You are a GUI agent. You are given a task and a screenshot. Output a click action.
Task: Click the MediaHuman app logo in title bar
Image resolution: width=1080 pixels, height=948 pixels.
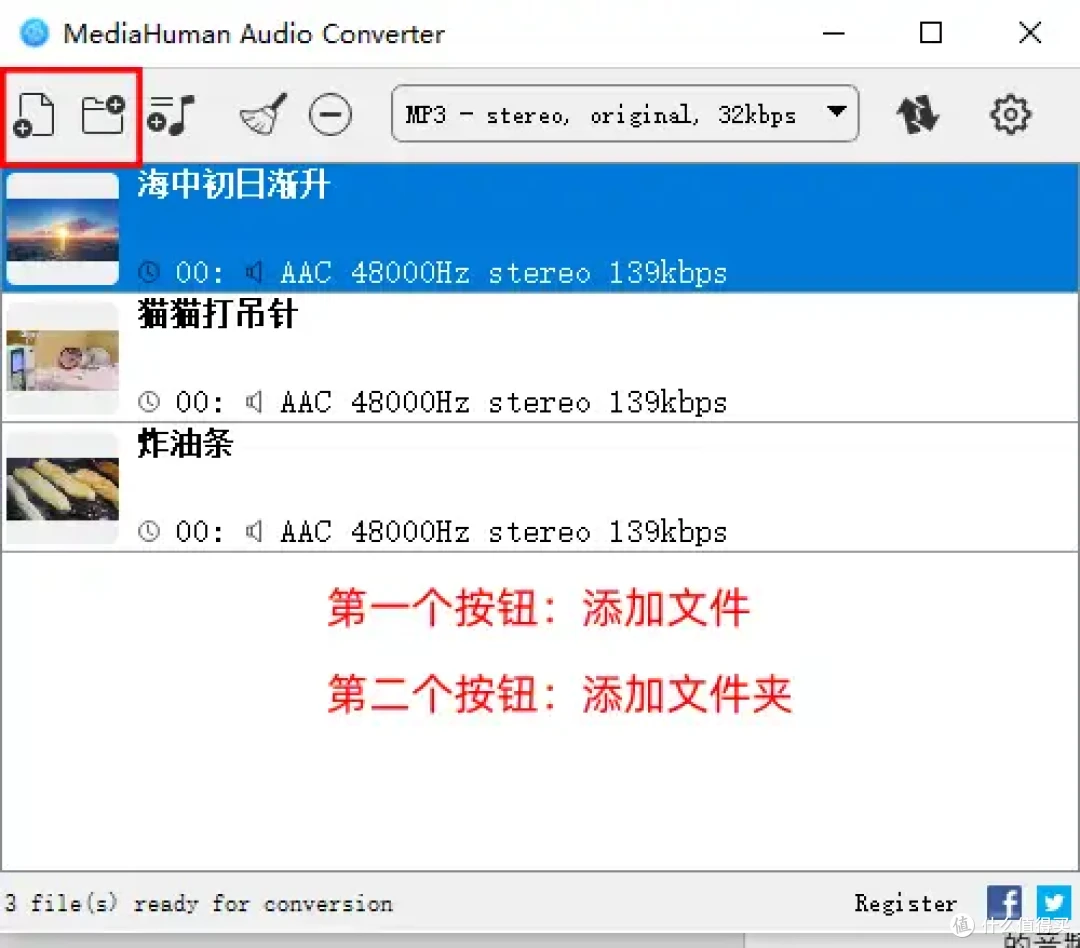[x=34, y=32]
